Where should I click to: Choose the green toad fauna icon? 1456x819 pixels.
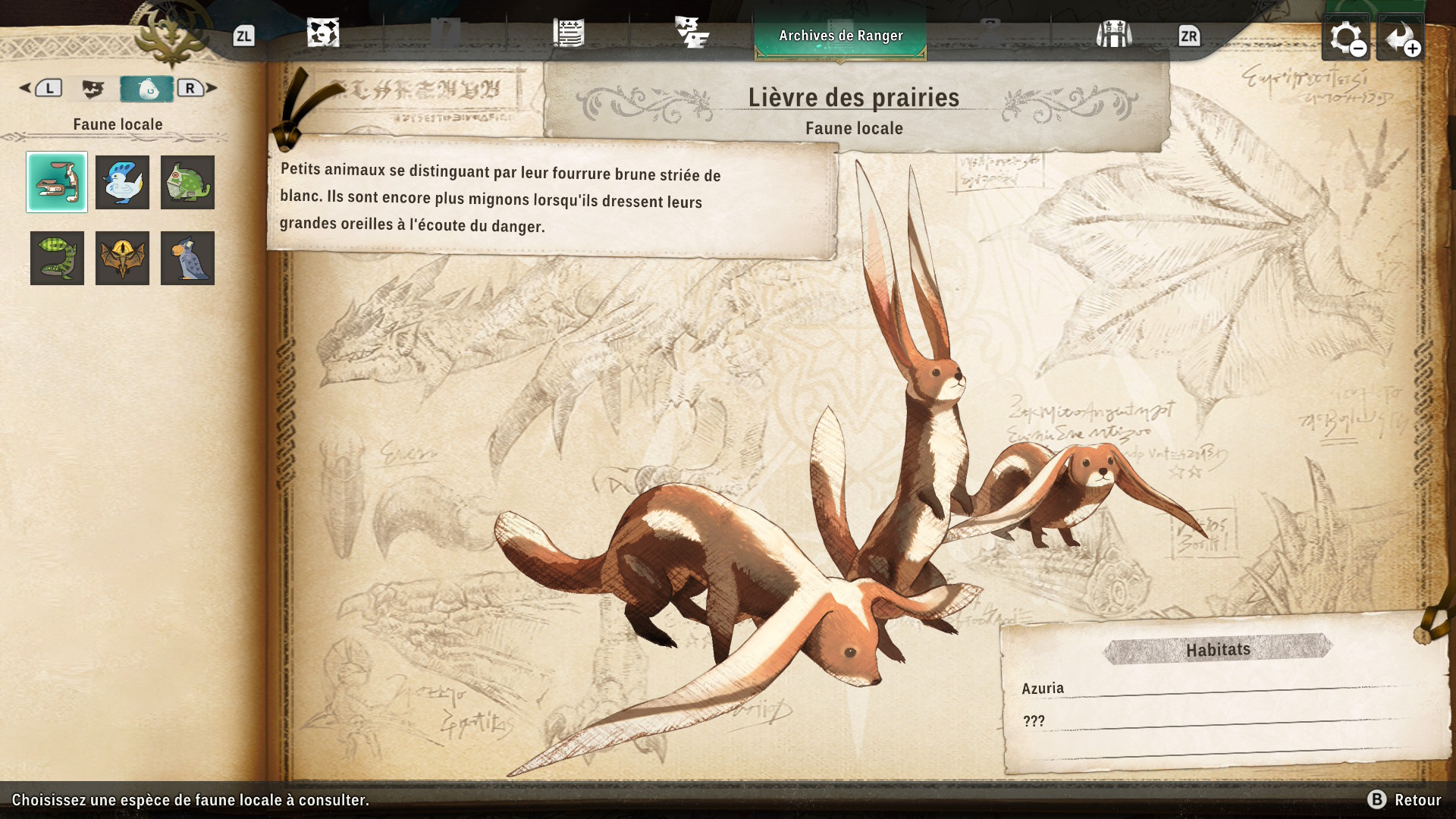pyautogui.click(x=187, y=182)
